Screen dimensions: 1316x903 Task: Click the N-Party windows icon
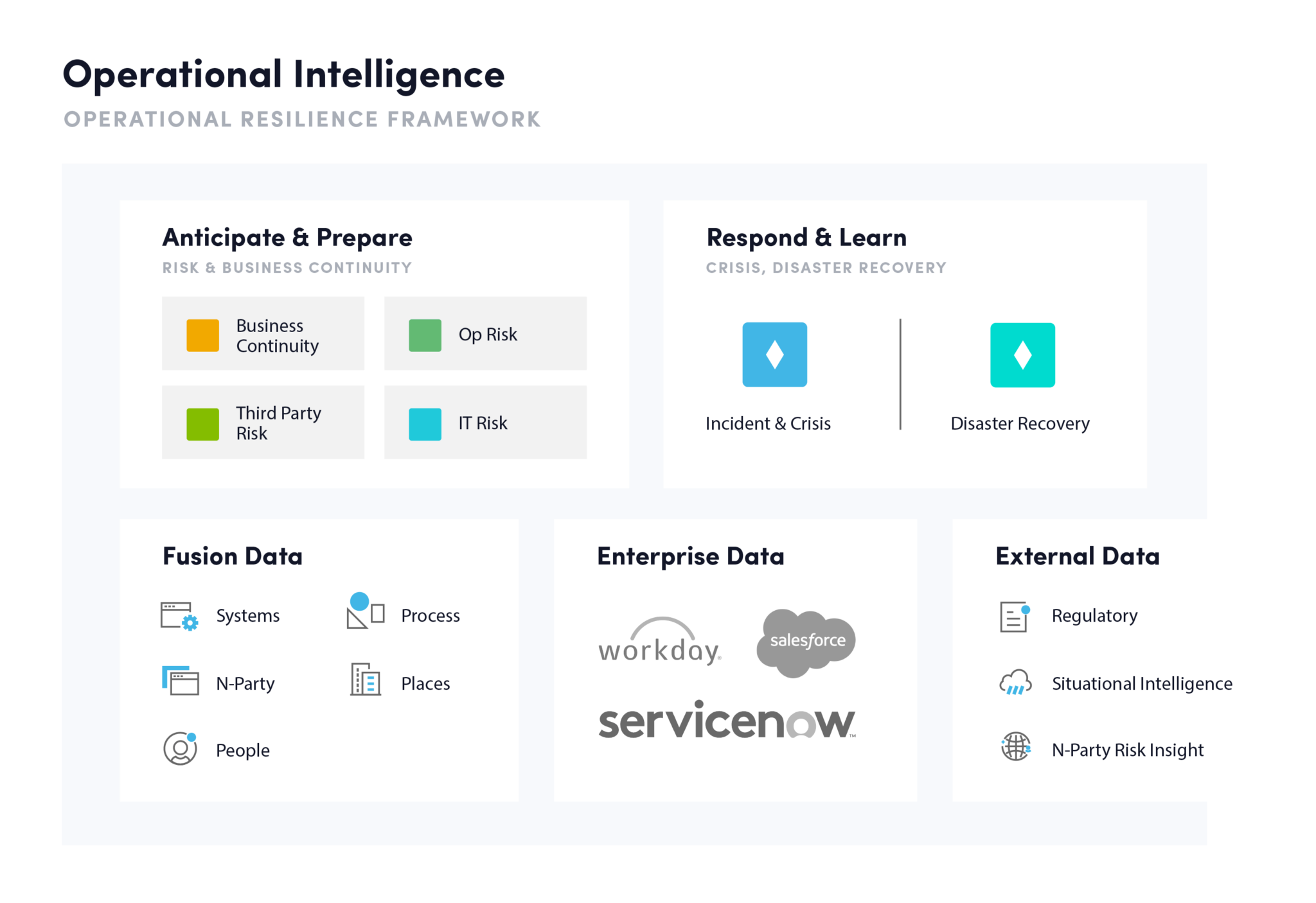pos(180,681)
